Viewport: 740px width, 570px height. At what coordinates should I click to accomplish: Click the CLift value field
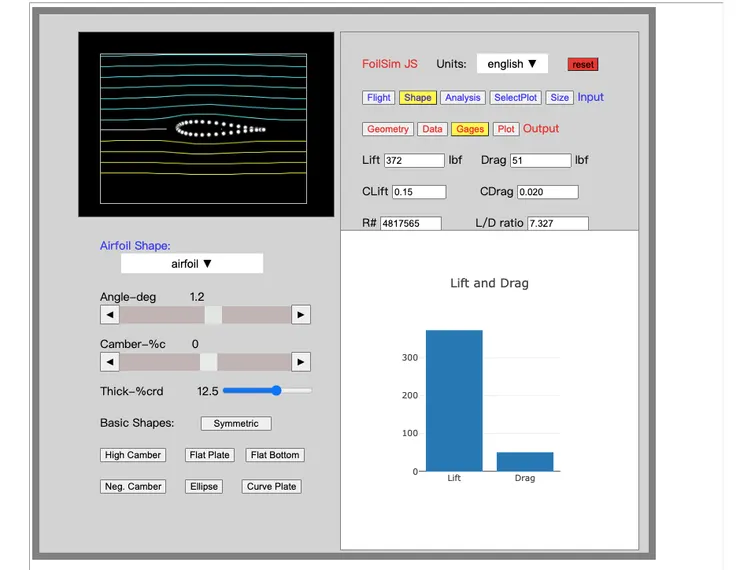pos(419,192)
